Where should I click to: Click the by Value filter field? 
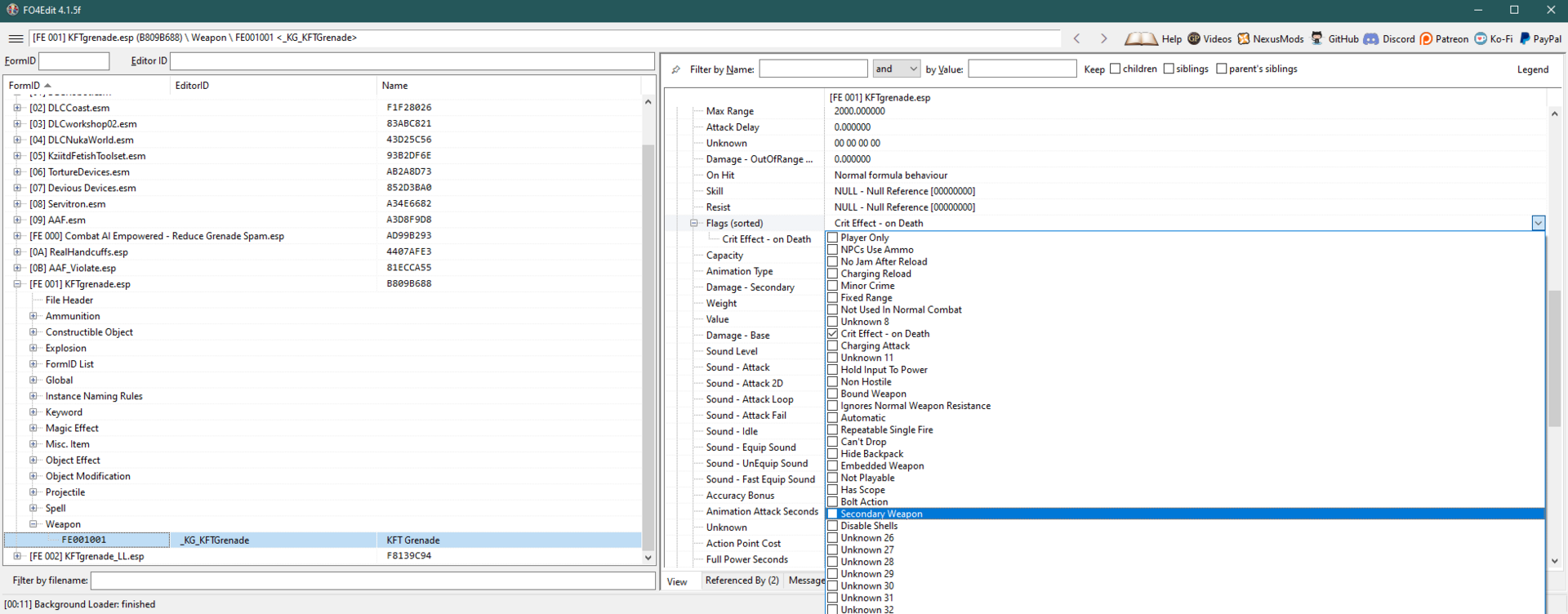[1022, 69]
